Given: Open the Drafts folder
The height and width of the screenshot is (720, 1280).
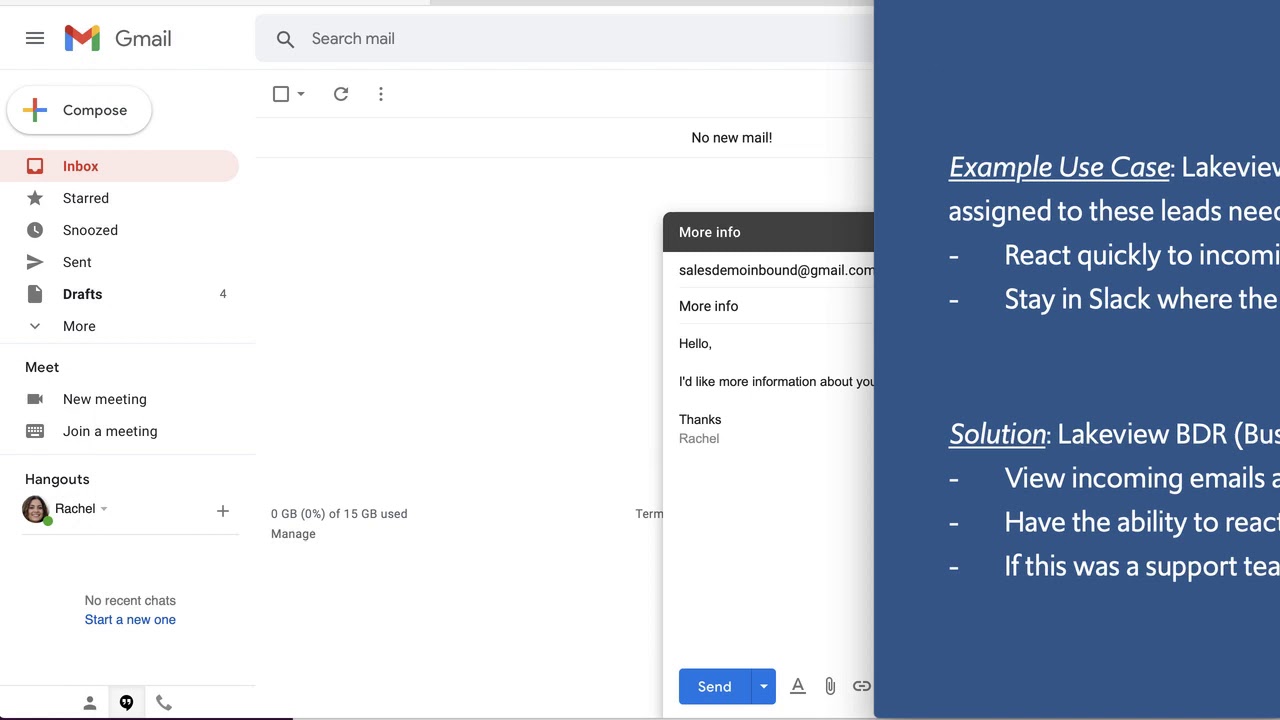Looking at the screenshot, I should tap(119, 294).
